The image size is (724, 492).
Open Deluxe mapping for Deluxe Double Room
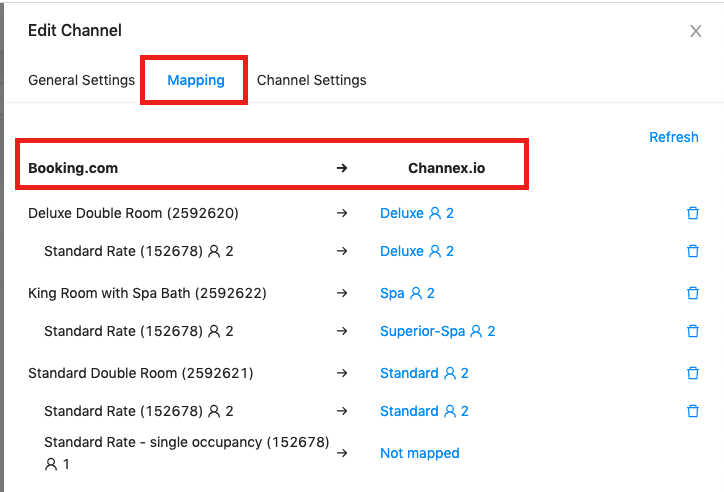coord(417,213)
